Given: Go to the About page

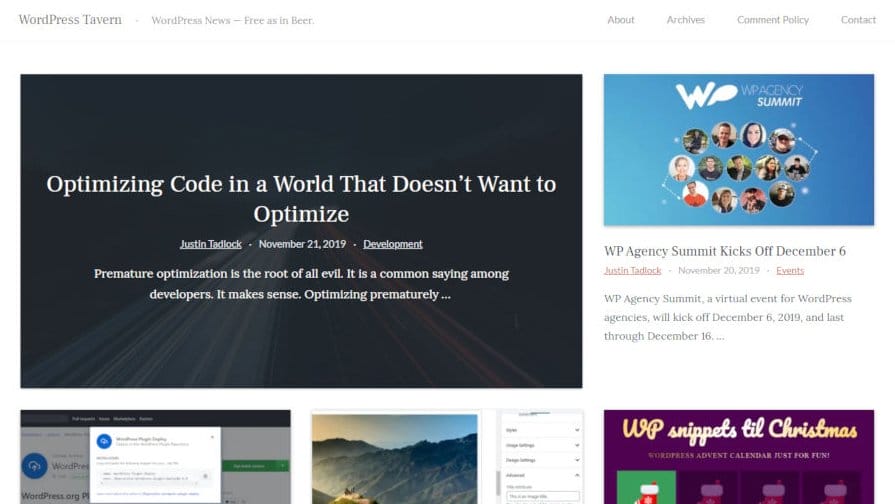Looking at the screenshot, I should [620, 20].
